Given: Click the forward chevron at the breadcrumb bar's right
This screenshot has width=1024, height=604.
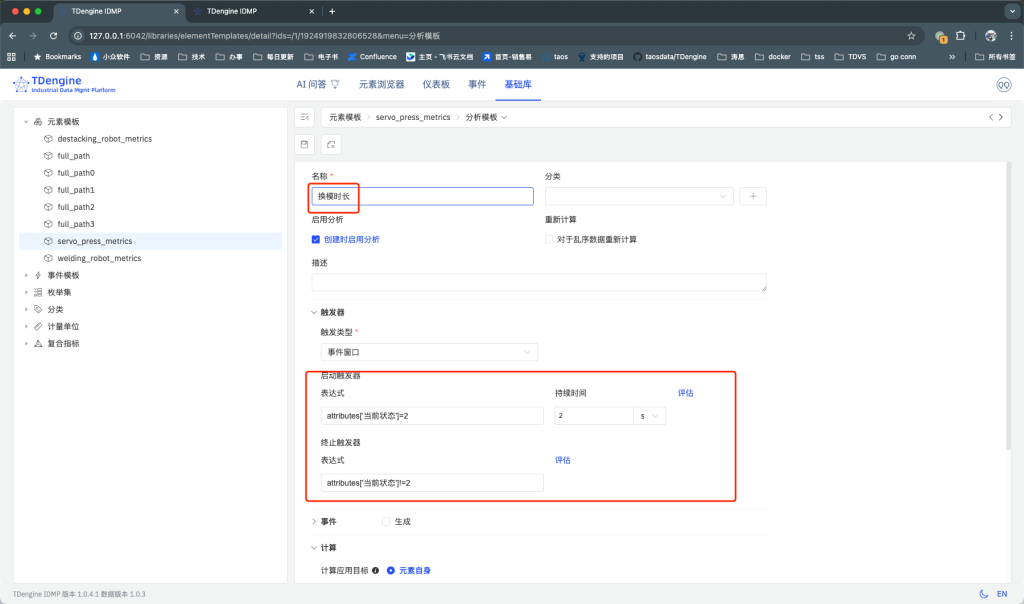Looking at the screenshot, I should coord(1001,116).
